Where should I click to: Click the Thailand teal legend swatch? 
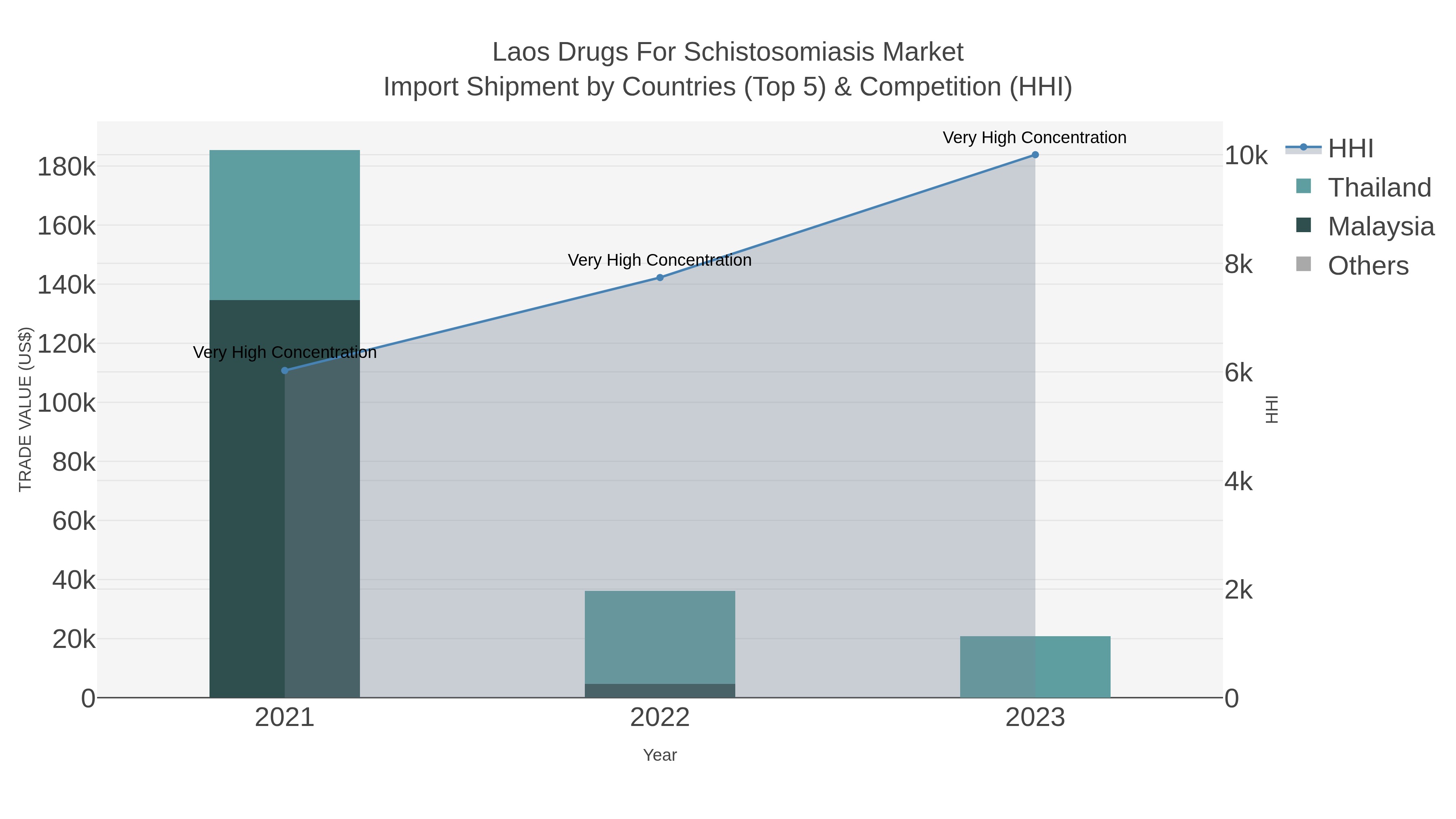1304,186
